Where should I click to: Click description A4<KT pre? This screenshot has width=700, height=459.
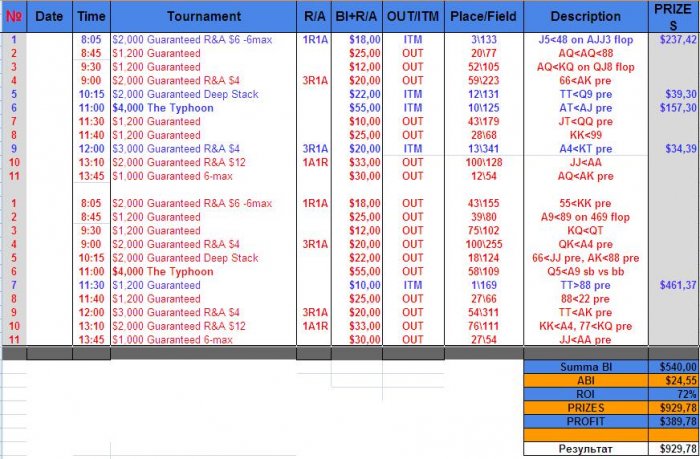point(586,149)
